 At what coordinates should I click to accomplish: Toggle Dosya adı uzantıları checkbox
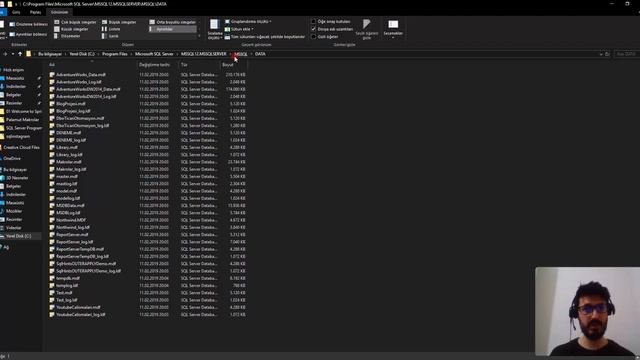pos(313,29)
